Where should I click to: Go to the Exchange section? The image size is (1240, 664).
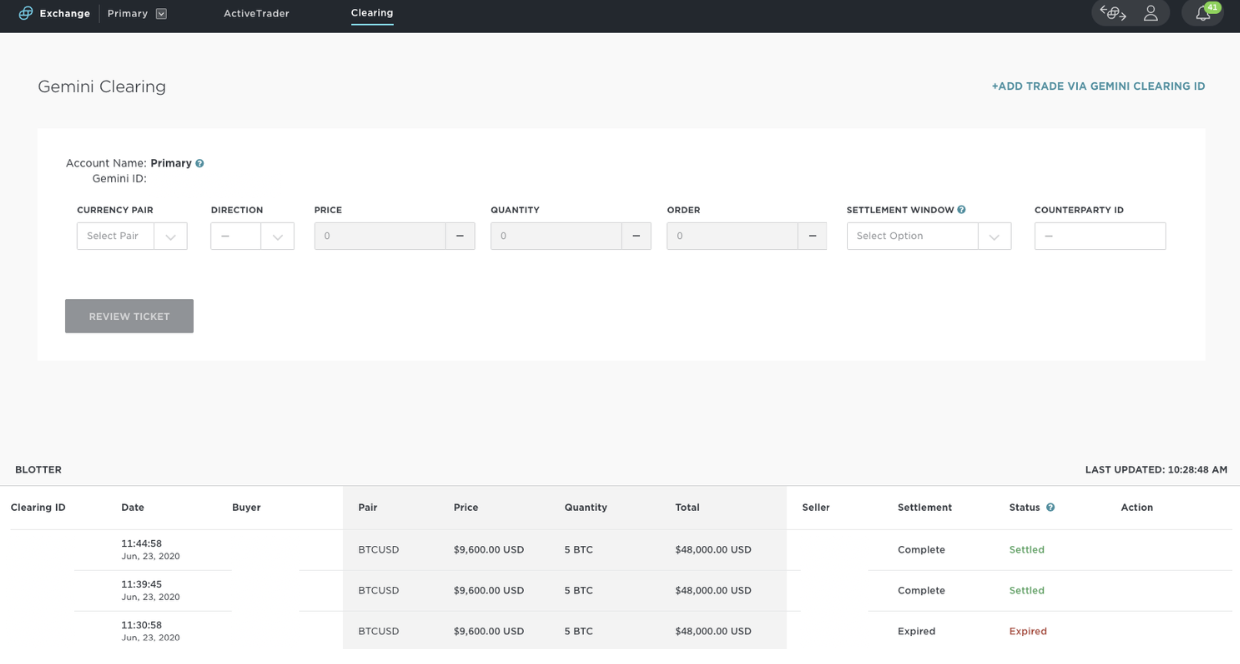pyautogui.click(x=65, y=13)
